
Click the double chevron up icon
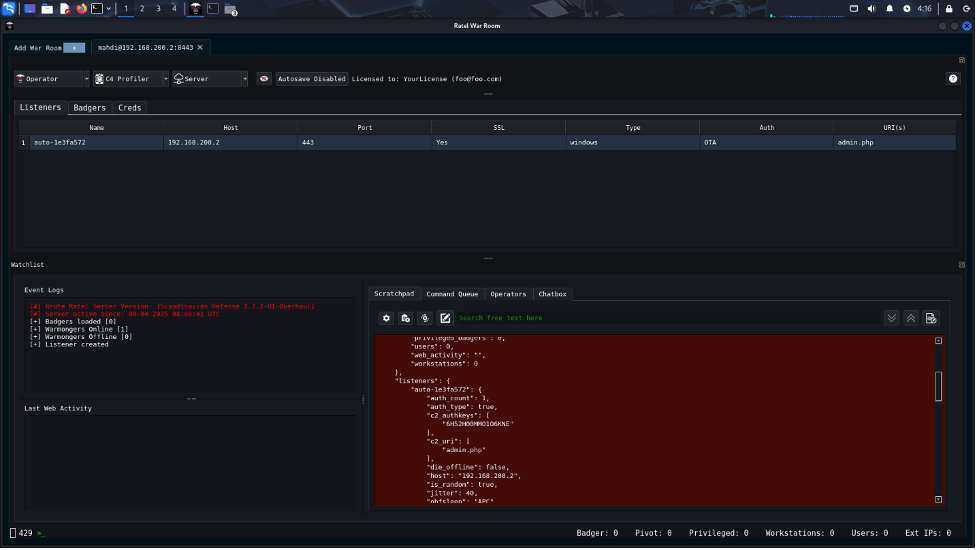(x=911, y=318)
